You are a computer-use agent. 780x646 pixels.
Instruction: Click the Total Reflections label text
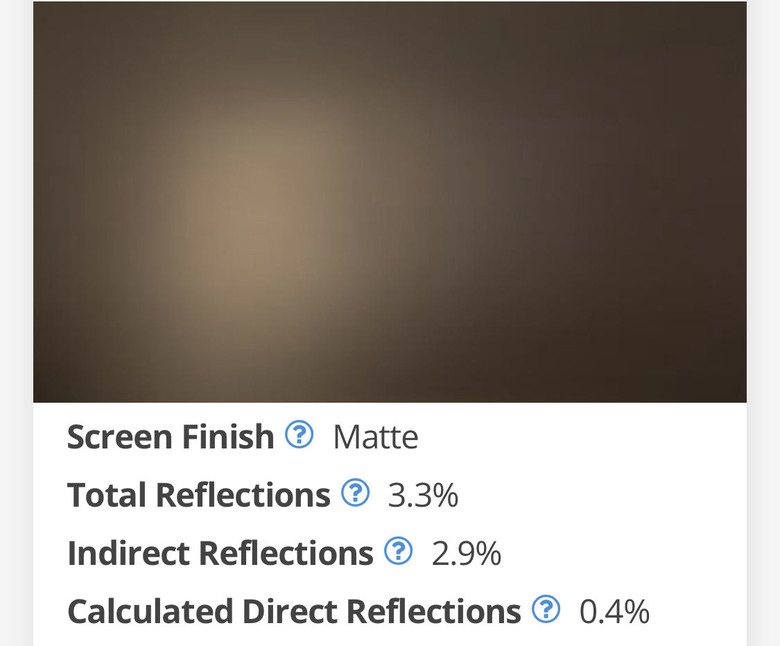pyautogui.click(x=198, y=495)
